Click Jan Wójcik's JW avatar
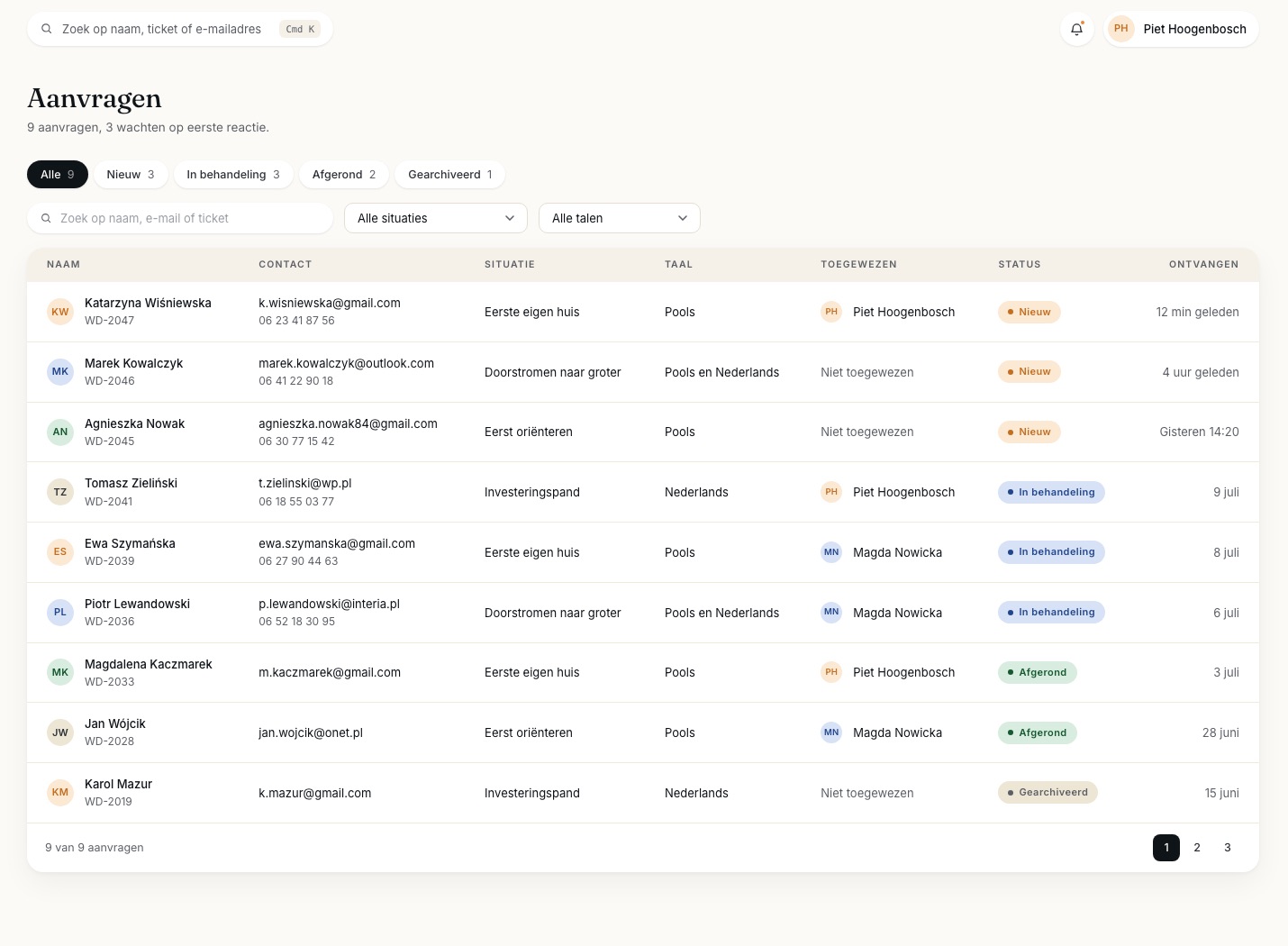Image resolution: width=1288 pixels, height=946 pixels. (60, 732)
